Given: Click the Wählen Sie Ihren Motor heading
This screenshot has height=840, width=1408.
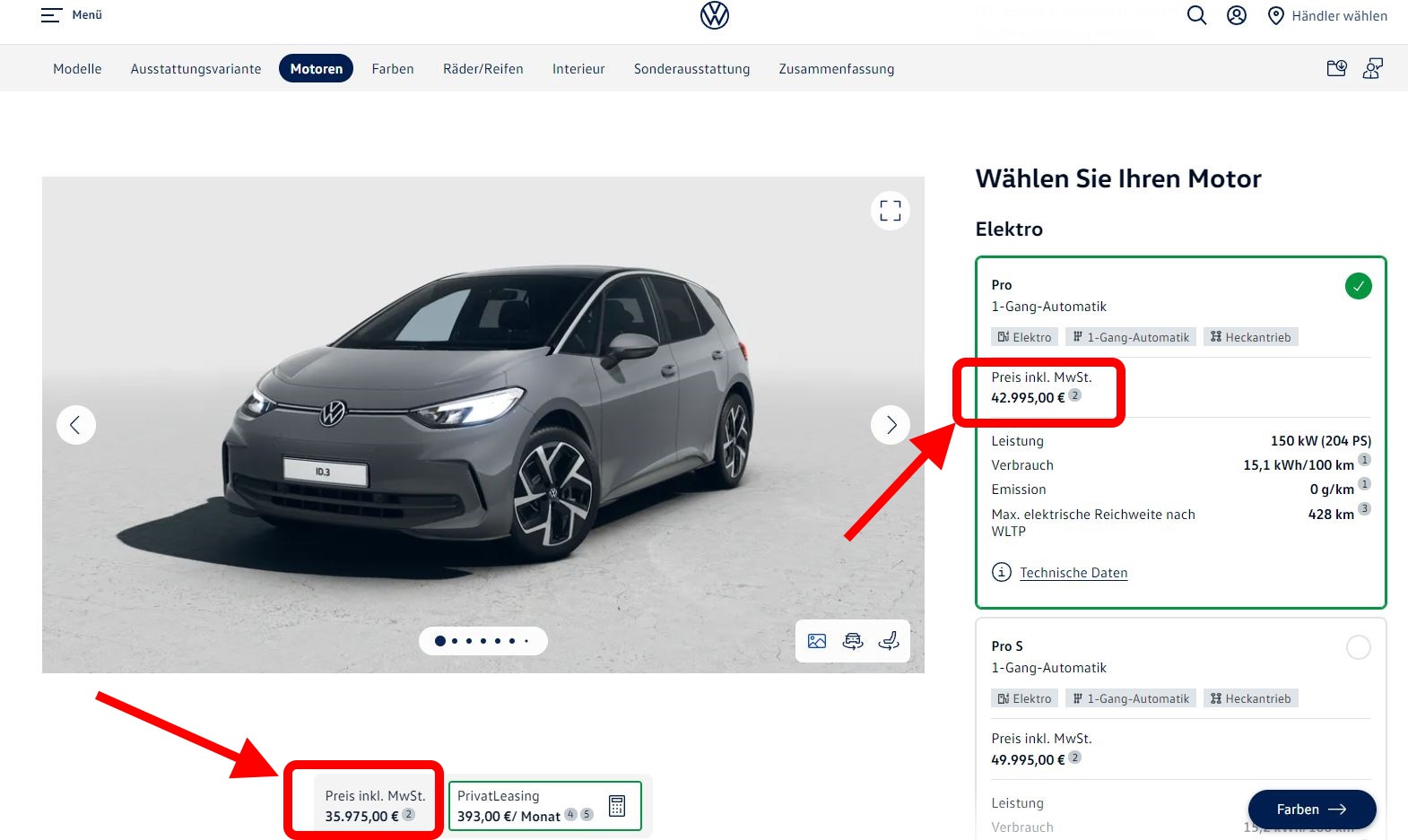Looking at the screenshot, I should [x=1118, y=178].
